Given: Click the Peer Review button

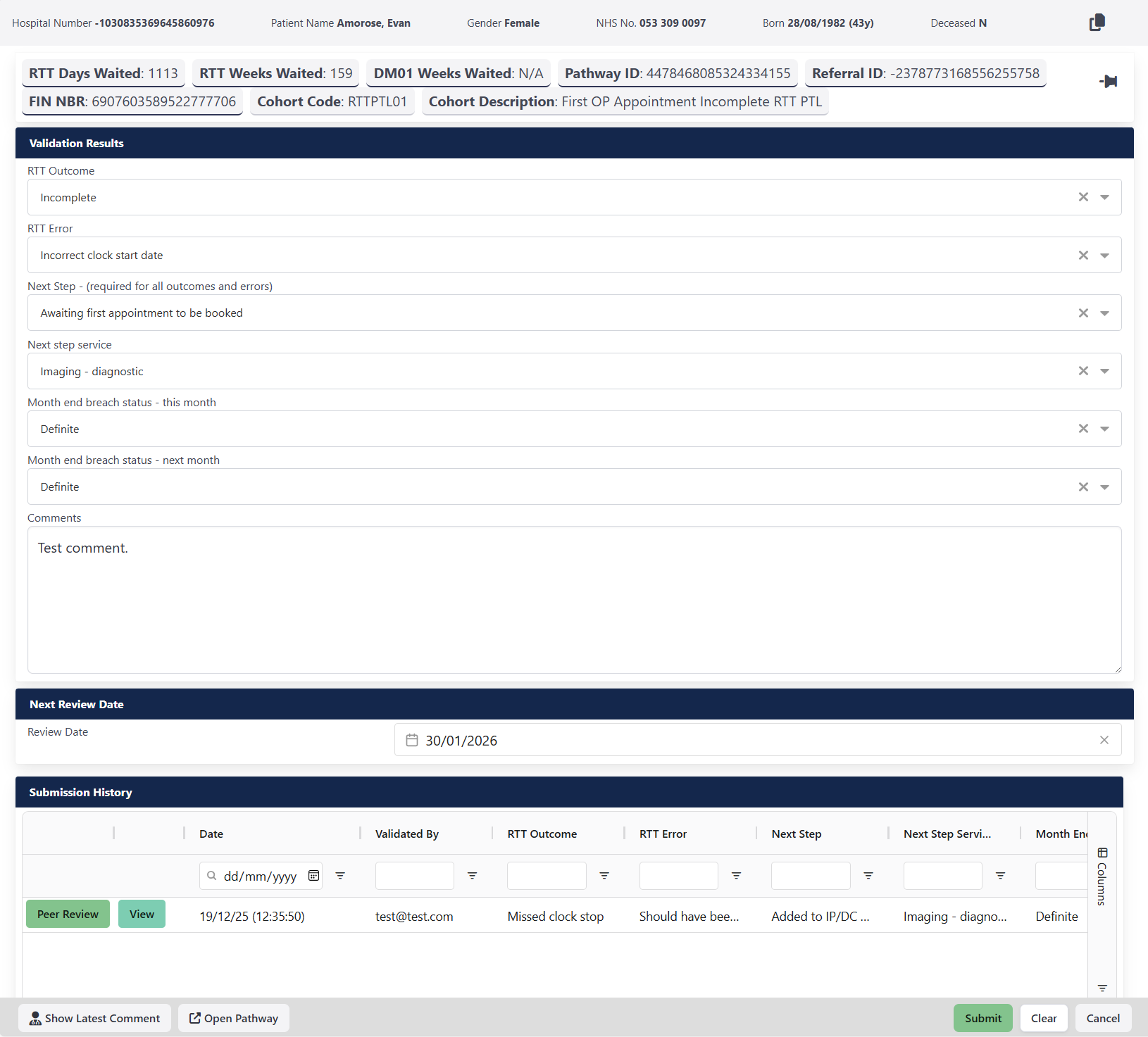Looking at the screenshot, I should (x=68, y=914).
